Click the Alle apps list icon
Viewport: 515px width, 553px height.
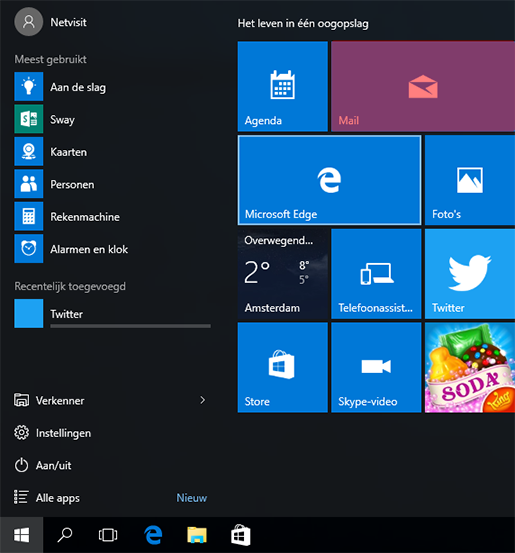pos(21,497)
